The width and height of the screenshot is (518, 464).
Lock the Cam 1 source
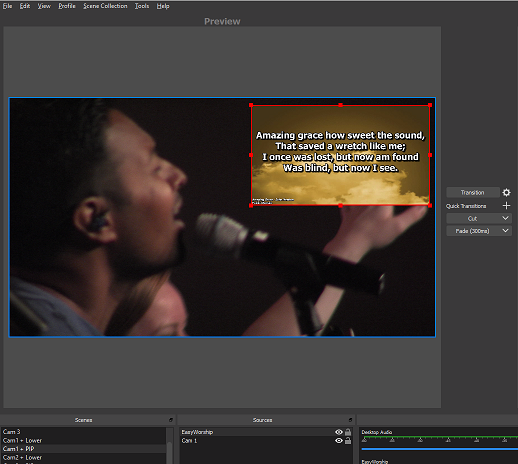coord(348,441)
